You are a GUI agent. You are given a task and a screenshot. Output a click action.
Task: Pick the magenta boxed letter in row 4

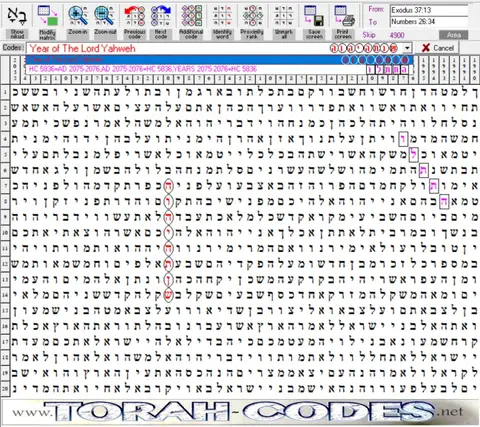click(403, 139)
